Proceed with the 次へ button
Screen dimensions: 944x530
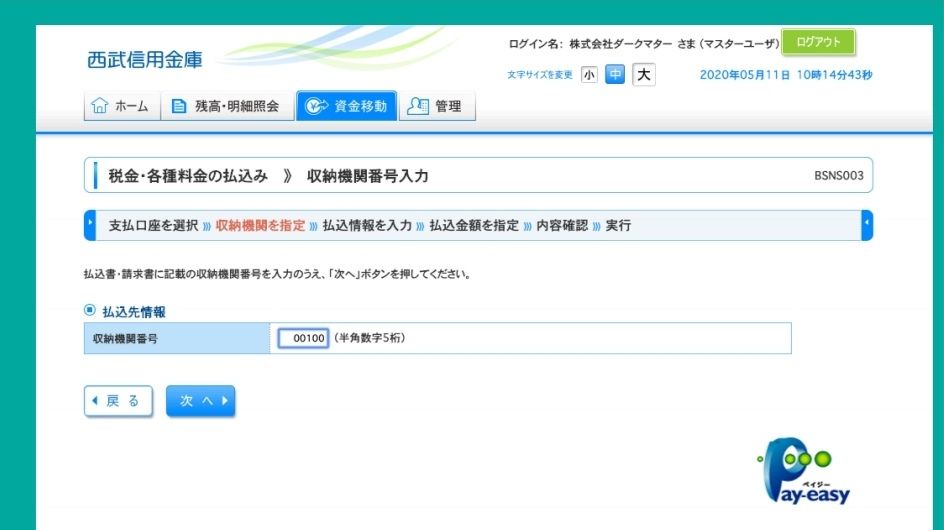tap(200, 401)
